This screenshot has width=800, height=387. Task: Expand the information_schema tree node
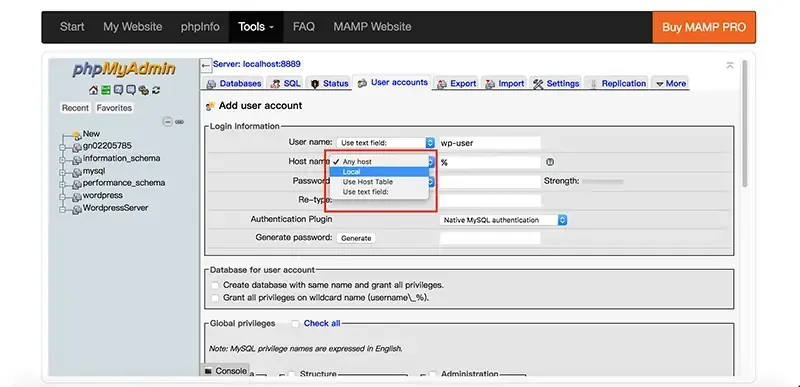coord(63,160)
